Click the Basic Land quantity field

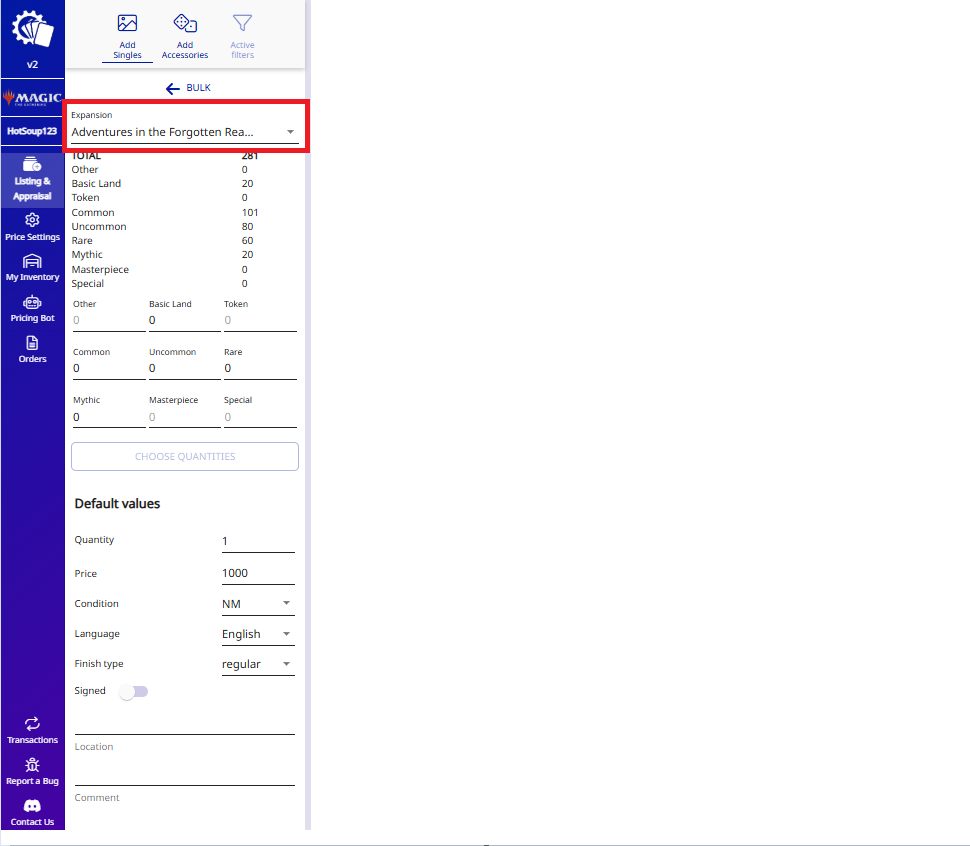coord(184,320)
